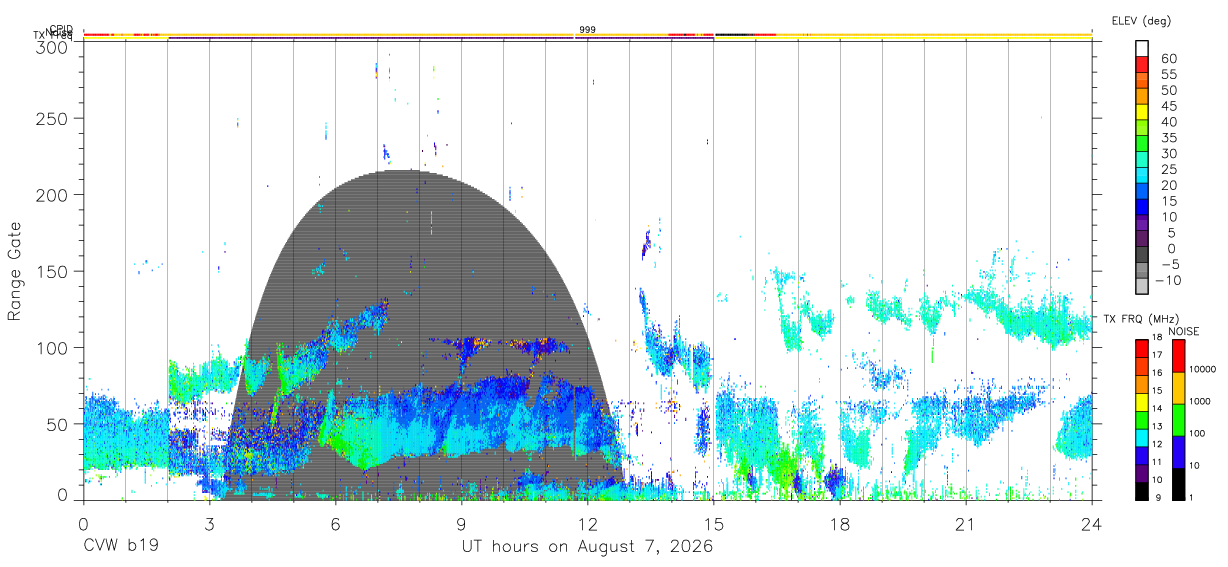
Task: Click the "CVW b19" radar beam label
Action: pos(120,547)
